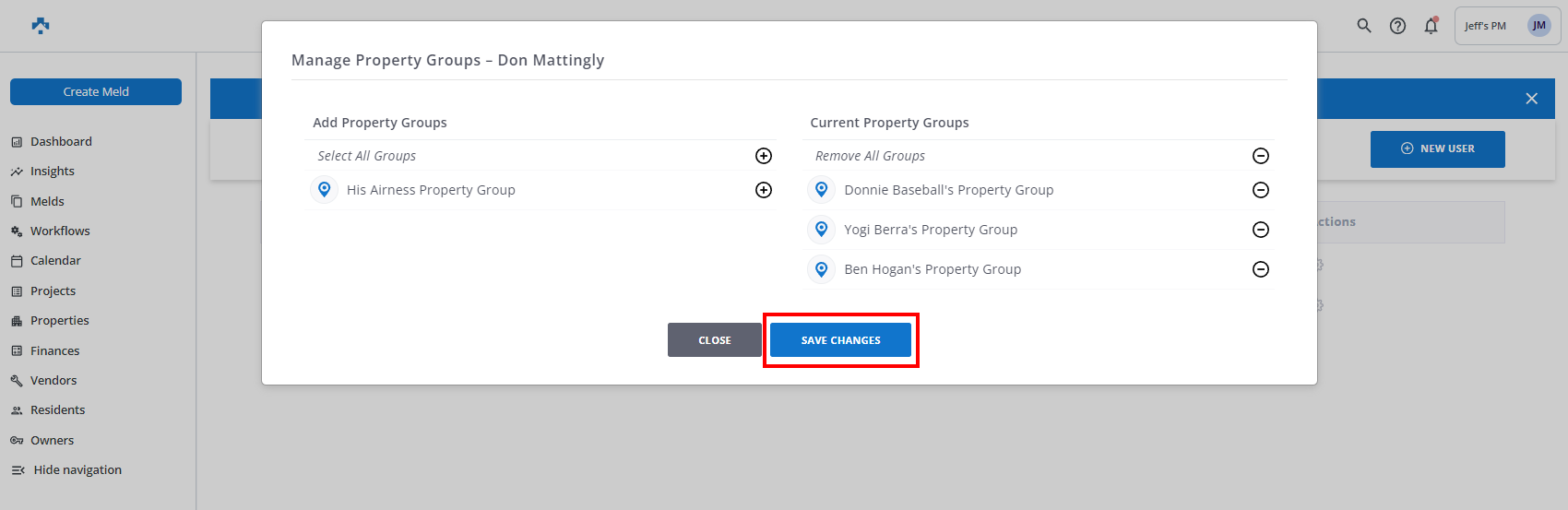The height and width of the screenshot is (510, 1568).
Task: Close the Manage Property Groups dialog
Action: (714, 340)
